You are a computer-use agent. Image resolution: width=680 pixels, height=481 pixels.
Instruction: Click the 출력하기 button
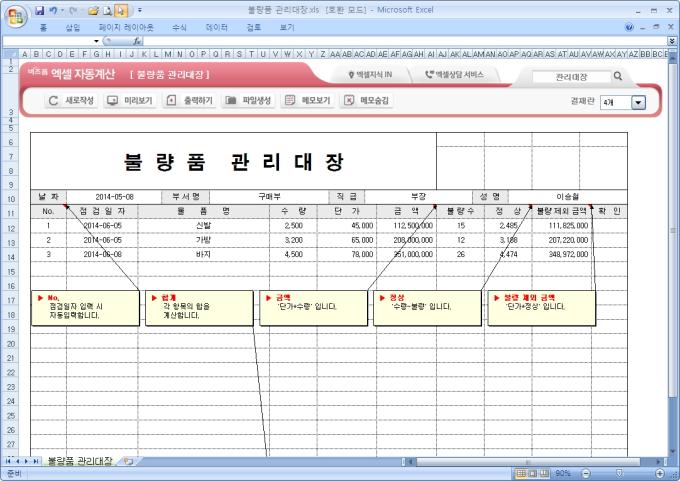(x=190, y=101)
